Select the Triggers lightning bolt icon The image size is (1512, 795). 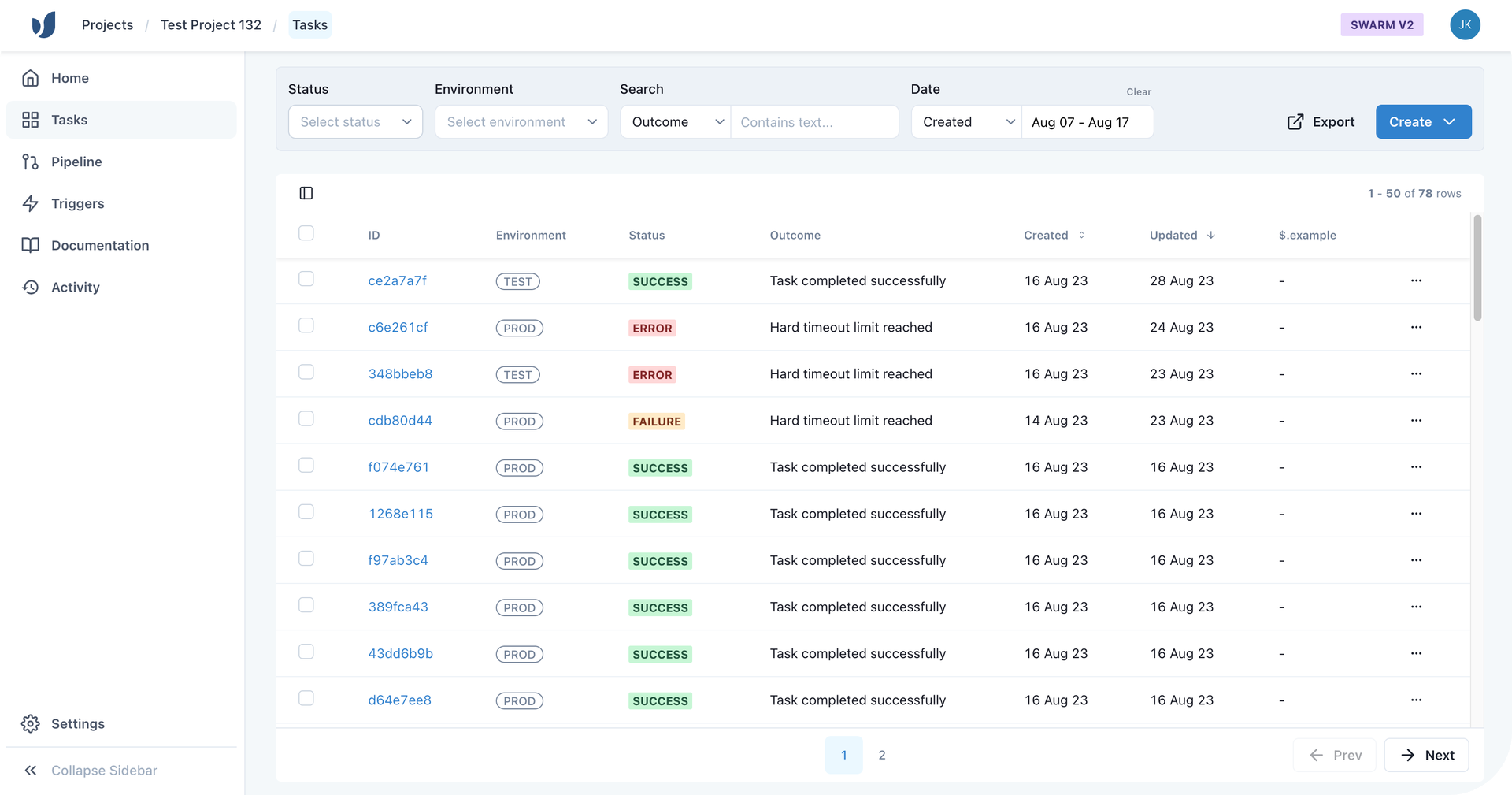coord(31,203)
